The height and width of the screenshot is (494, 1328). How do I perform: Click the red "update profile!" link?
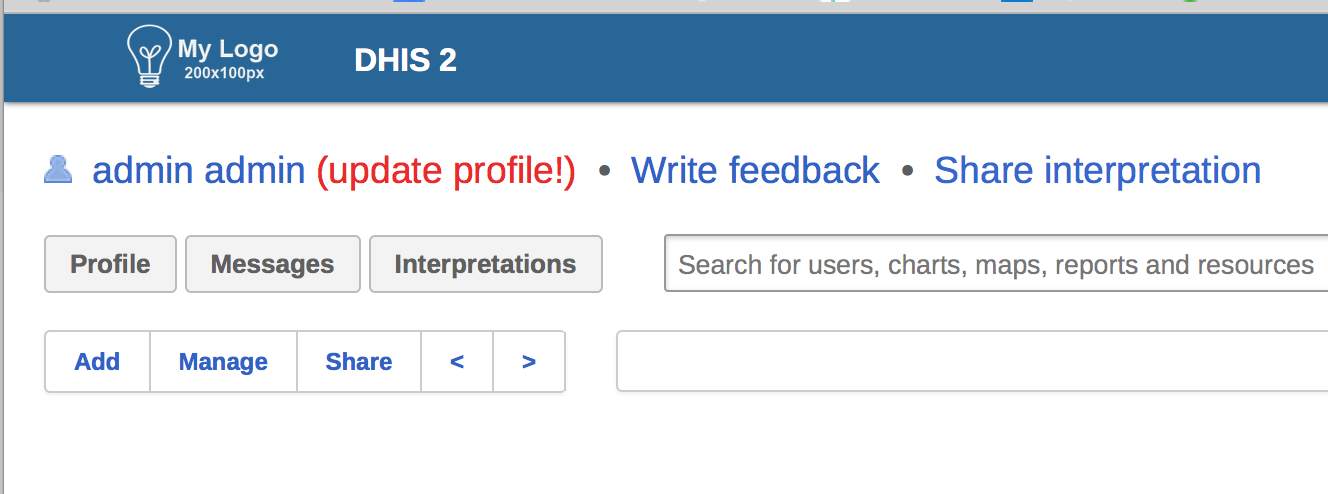446,171
